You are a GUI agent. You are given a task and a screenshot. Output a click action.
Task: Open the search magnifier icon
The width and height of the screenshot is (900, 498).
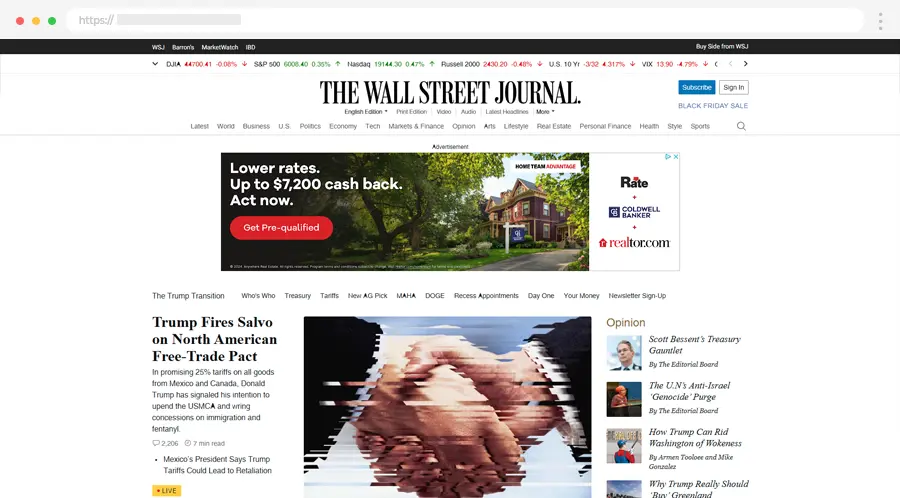[741, 126]
